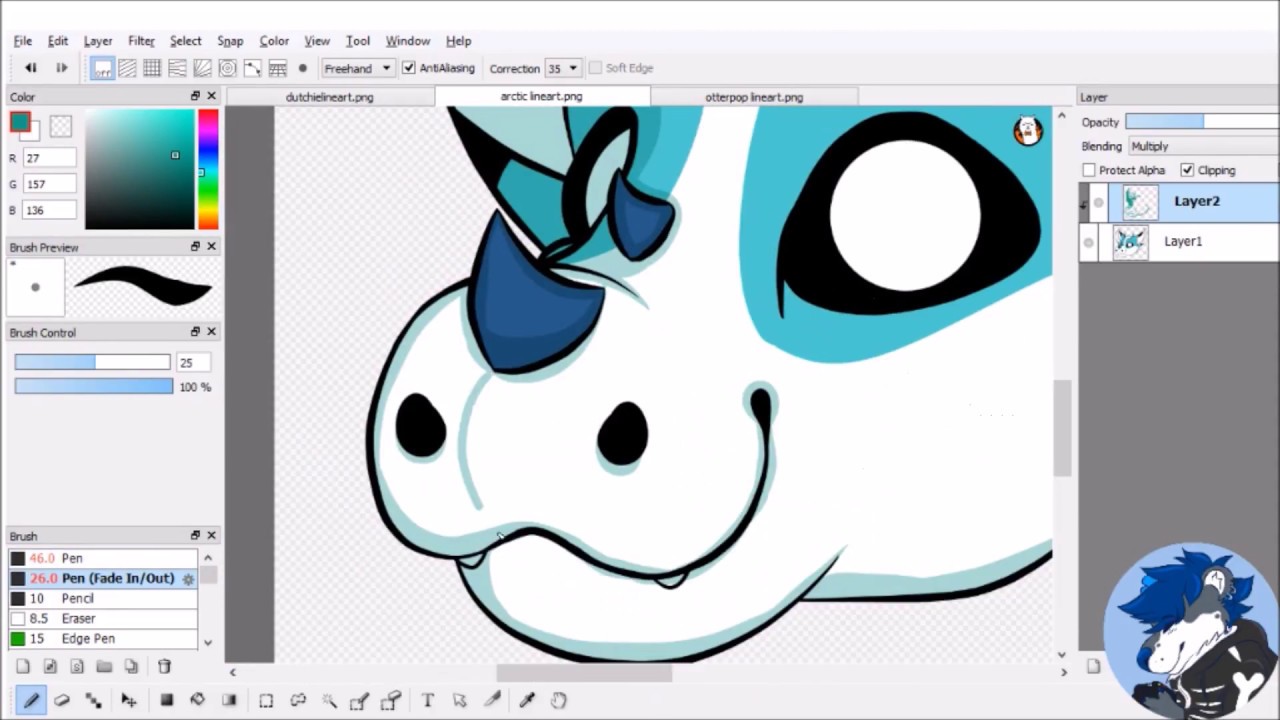Image resolution: width=1280 pixels, height=720 pixels.
Task: Enable 3D perspective snap icon
Action: 277,68
